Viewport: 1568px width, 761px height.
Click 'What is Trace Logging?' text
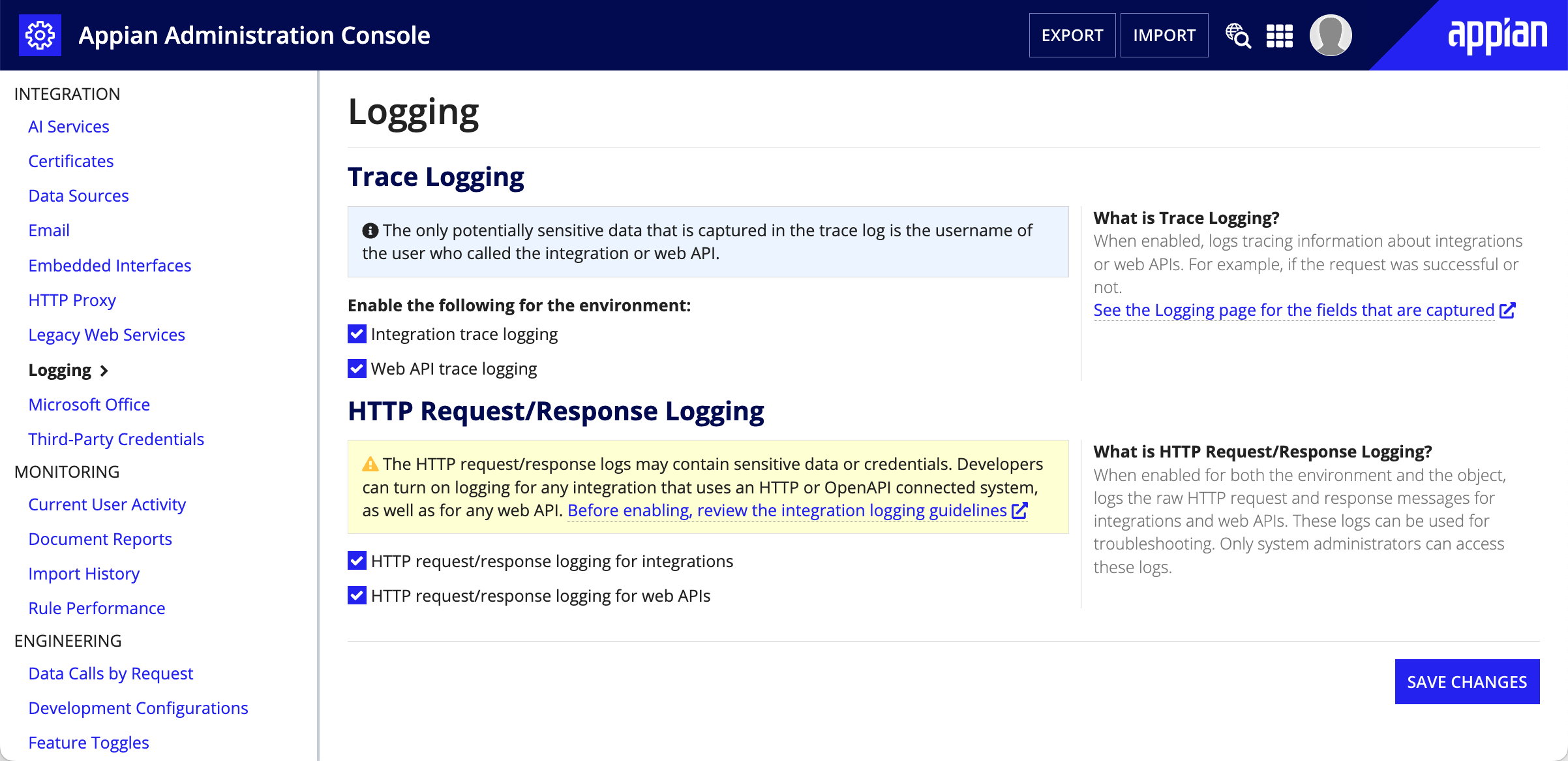[1186, 218]
